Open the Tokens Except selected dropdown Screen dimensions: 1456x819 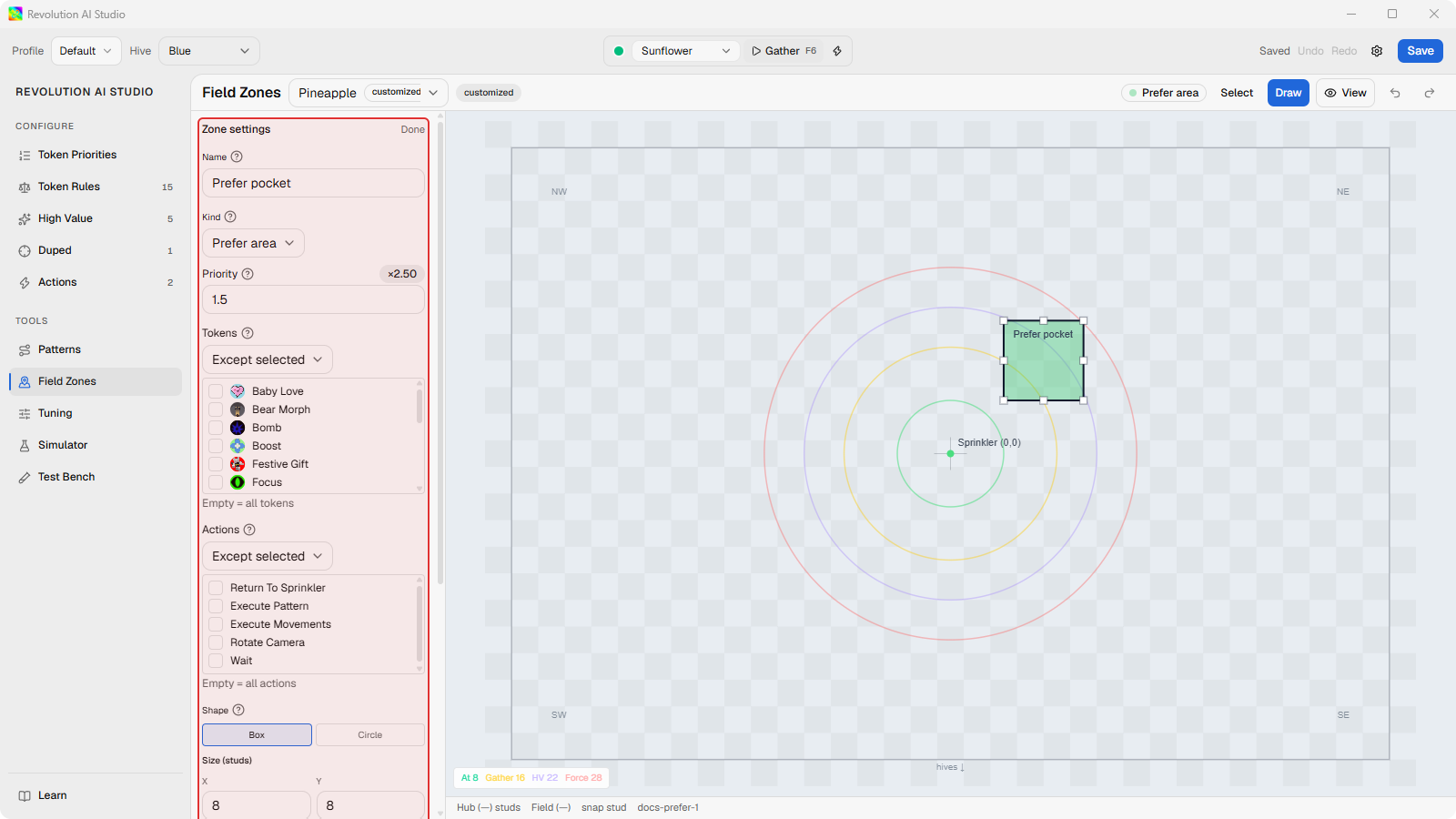click(268, 359)
